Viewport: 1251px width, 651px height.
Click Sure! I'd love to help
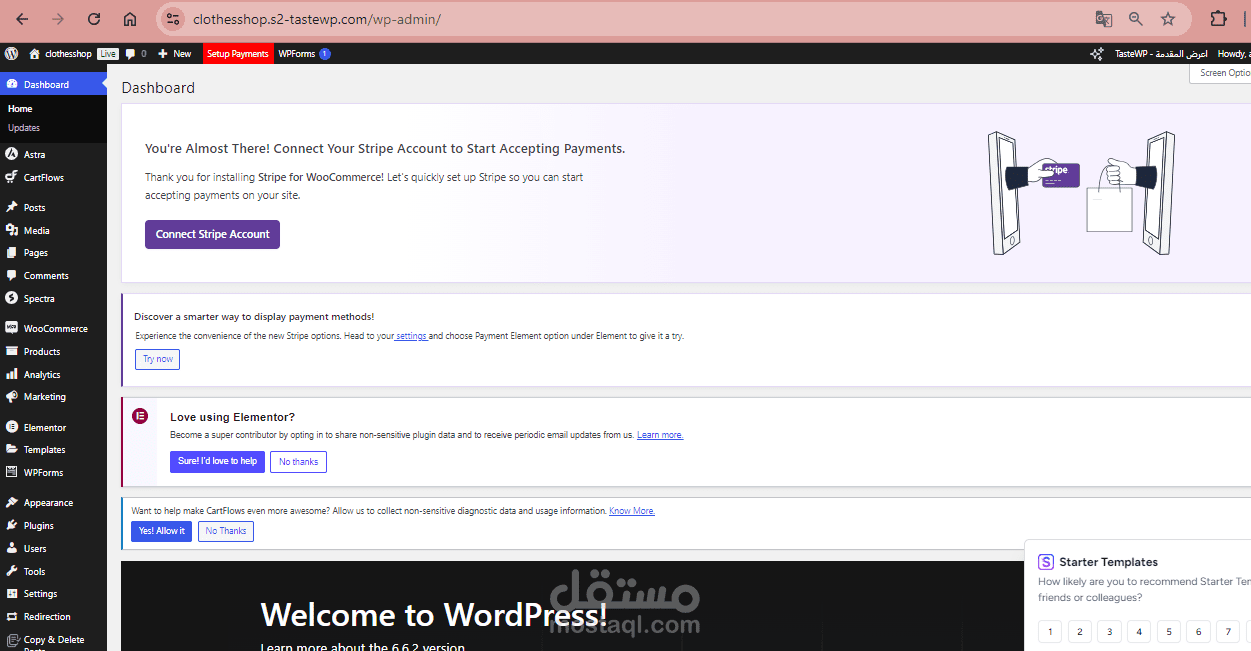point(217,461)
